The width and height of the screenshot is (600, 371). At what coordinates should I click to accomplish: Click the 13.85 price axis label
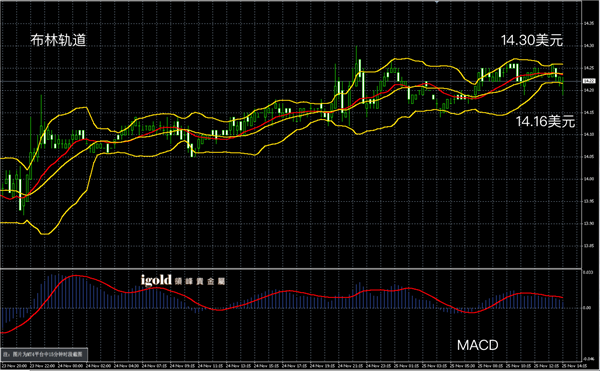click(588, 246)
